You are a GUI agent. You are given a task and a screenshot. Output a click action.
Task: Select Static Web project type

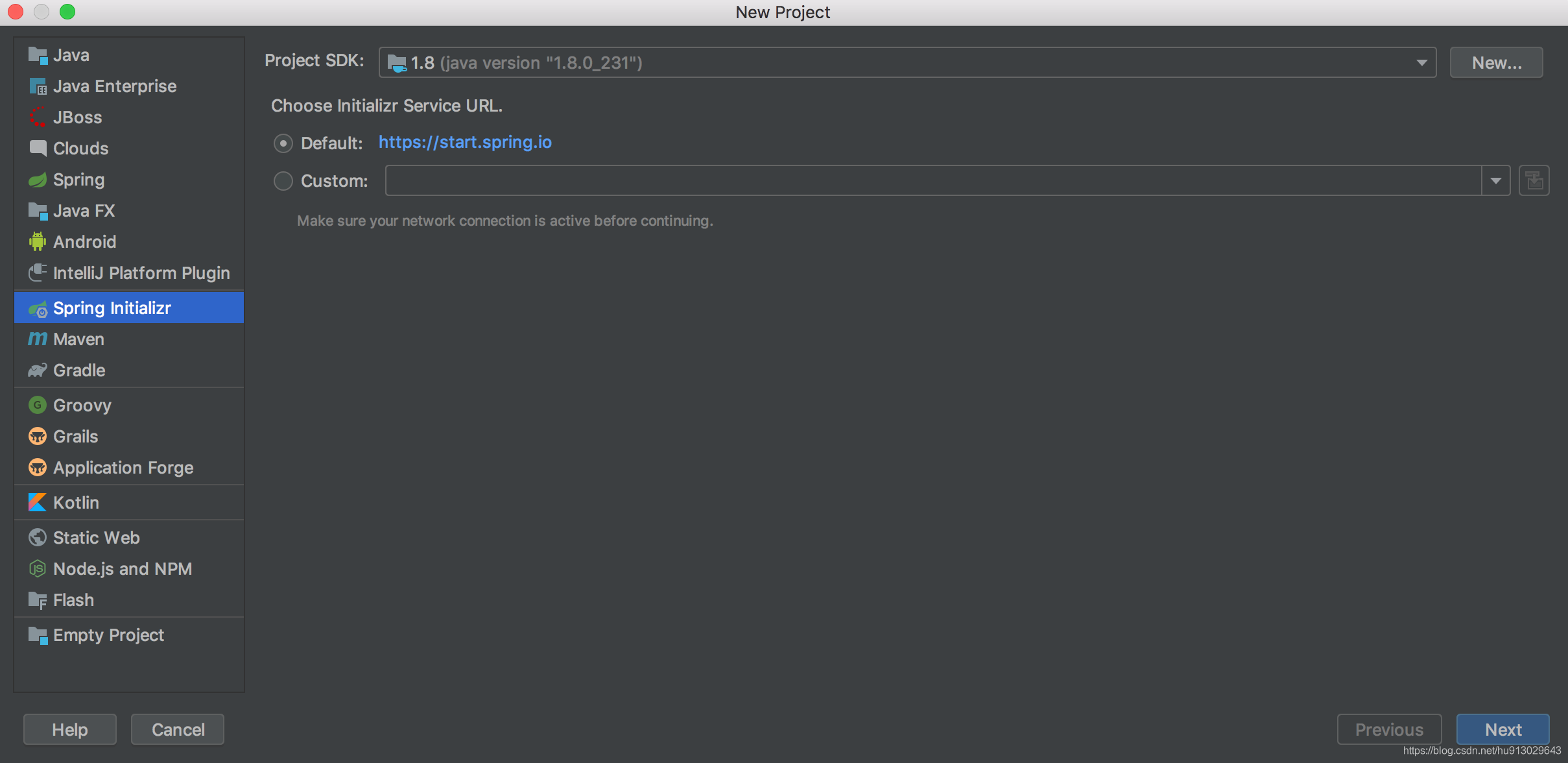[x=129, y=538]
